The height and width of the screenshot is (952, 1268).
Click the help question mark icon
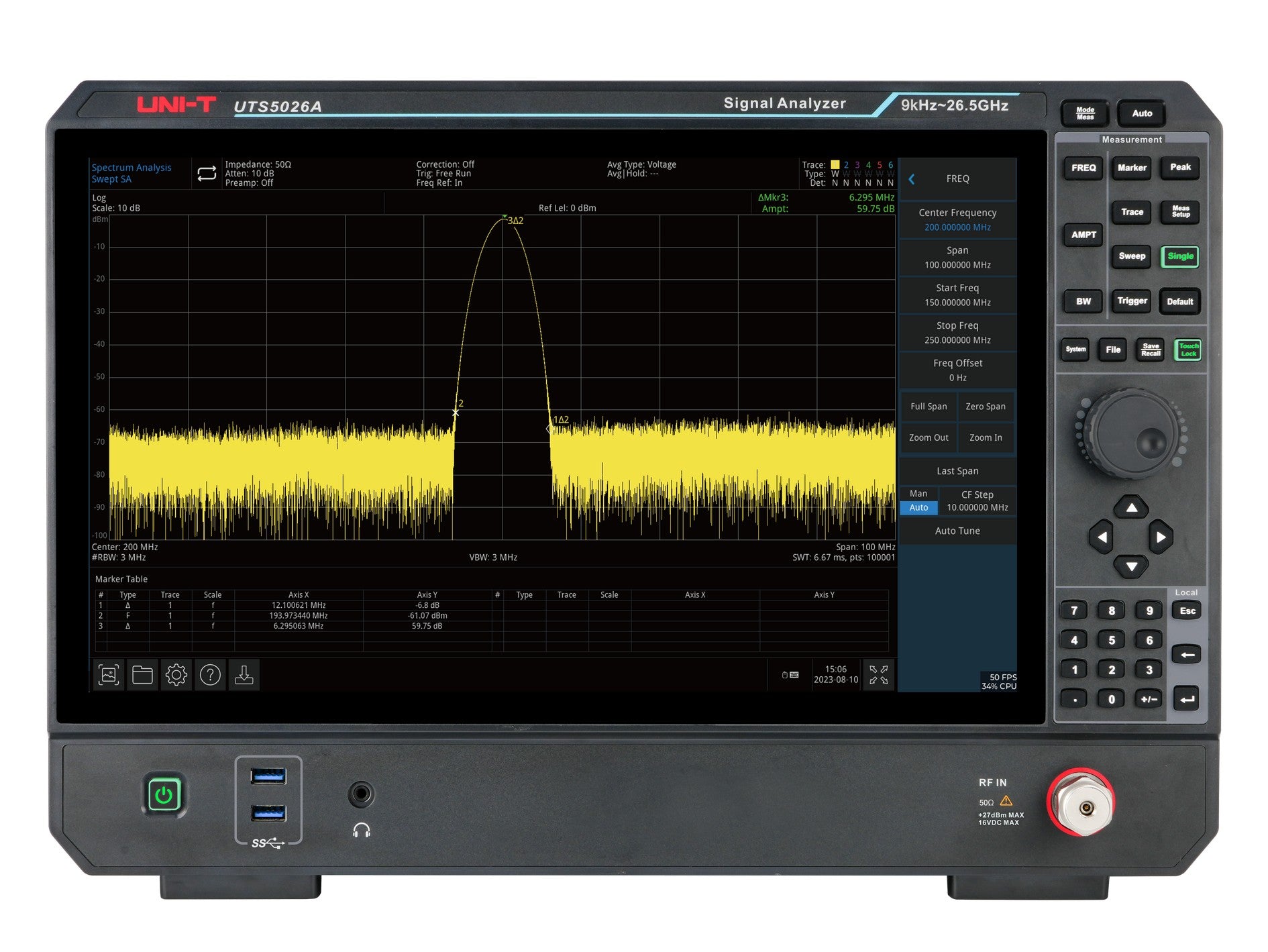(x=210, y=675)
